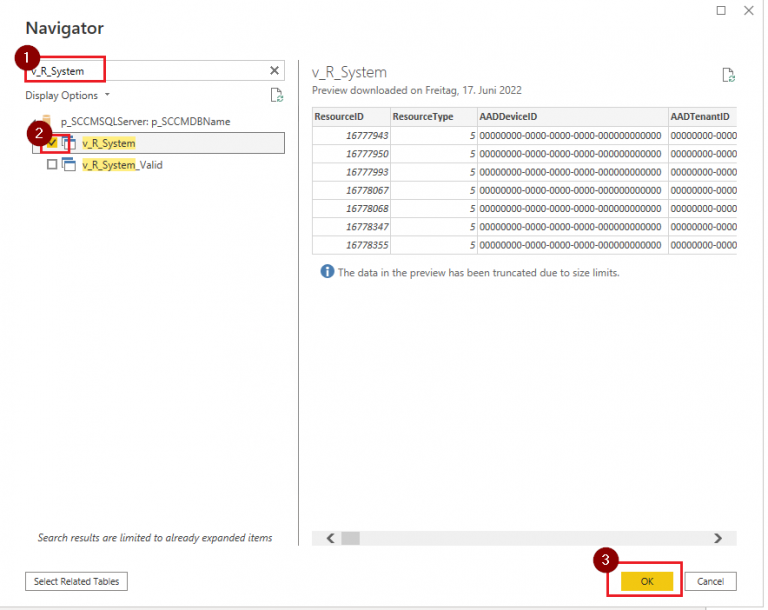Viewport: 768px width, 610px height.
Task: Select the cell with ResourceID 16777943
Action: pyautogui.click(x=352, y=136)
